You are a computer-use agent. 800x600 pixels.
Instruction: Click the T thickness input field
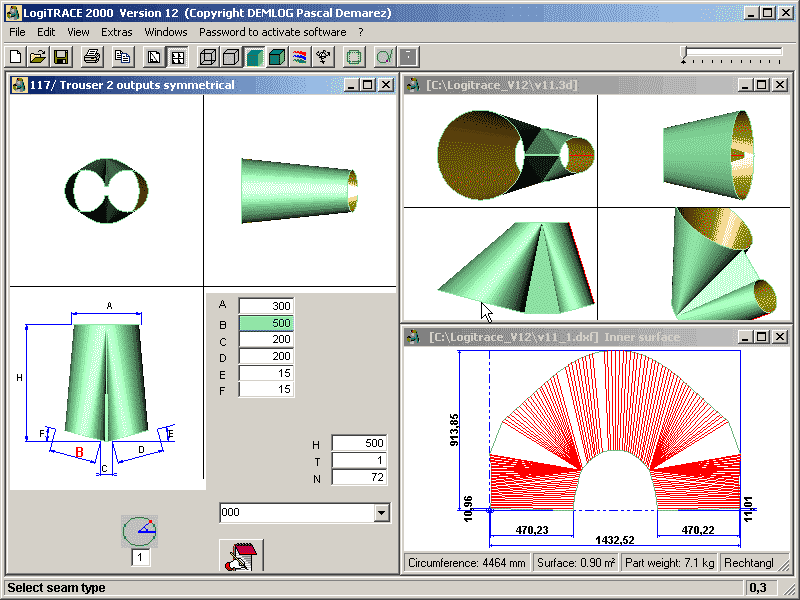[359, 460]
